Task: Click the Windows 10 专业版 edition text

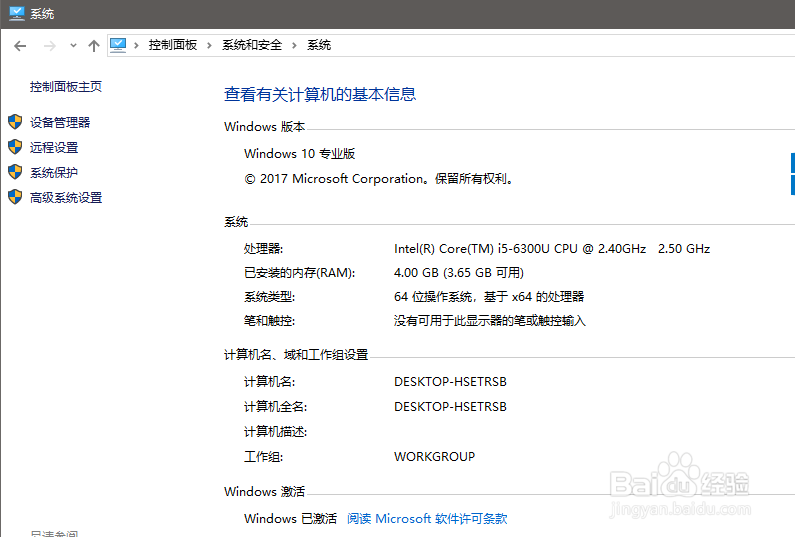Action: coord(300,154)
